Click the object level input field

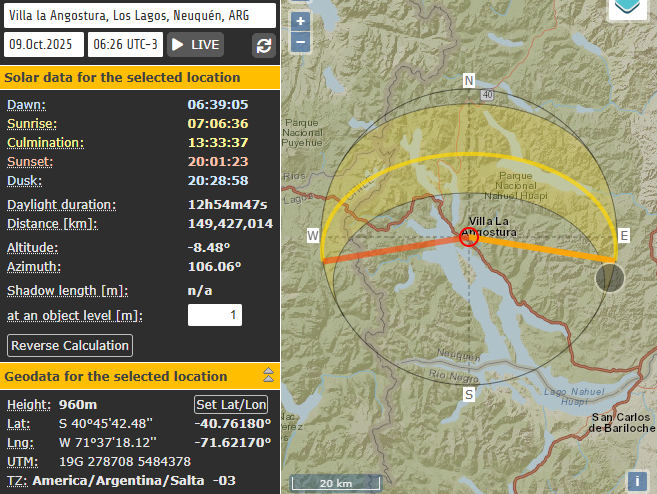click(215, 316)
